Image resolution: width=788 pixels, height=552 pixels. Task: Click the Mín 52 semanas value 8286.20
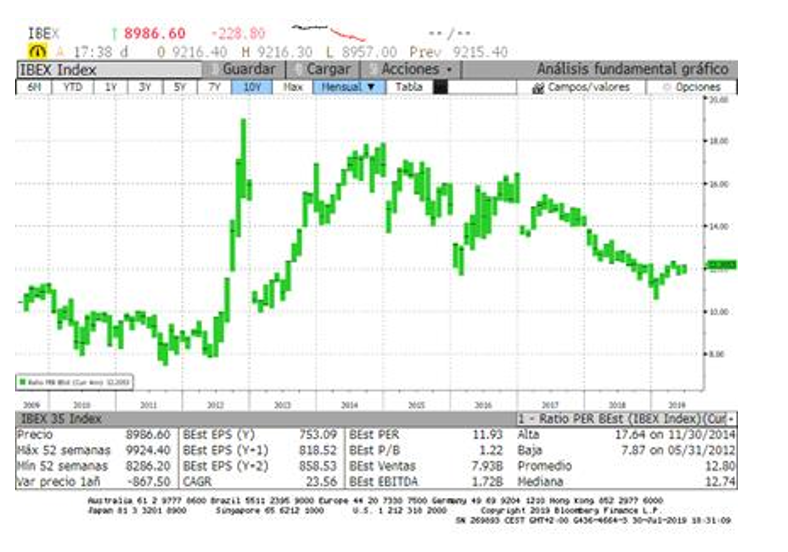pos(148,466)
